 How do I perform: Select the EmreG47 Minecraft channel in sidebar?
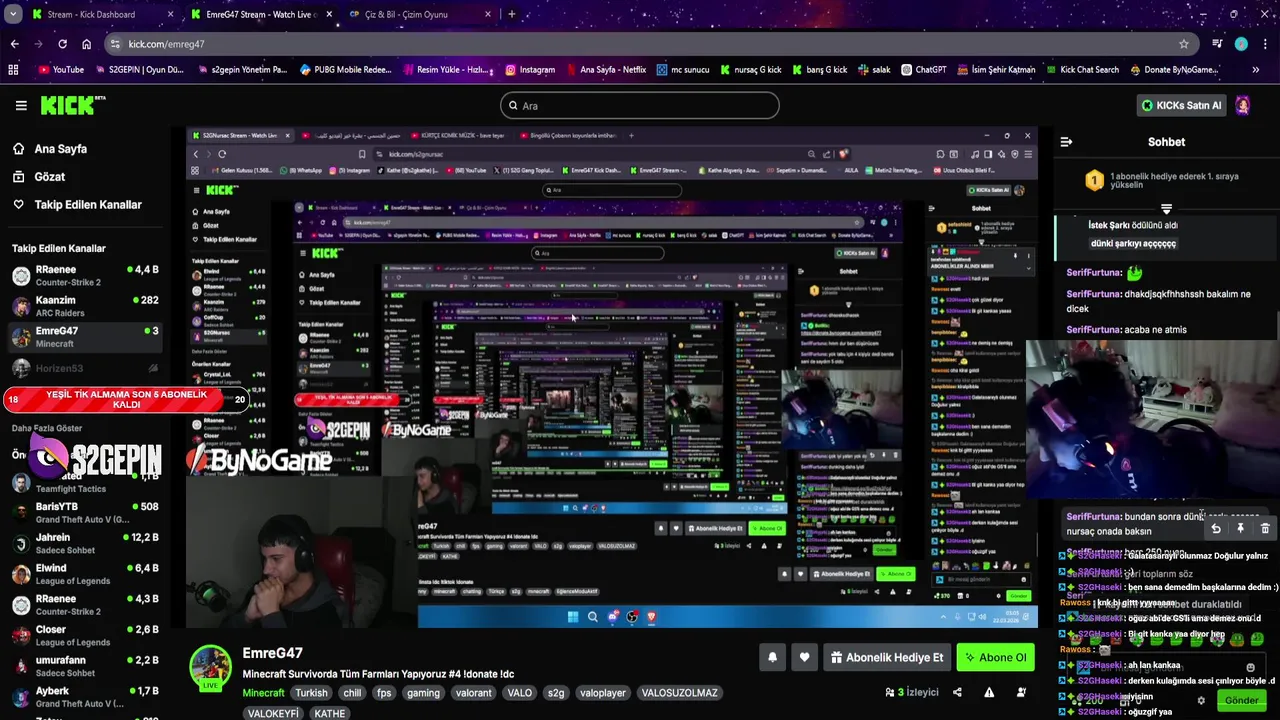click(85, 337)
